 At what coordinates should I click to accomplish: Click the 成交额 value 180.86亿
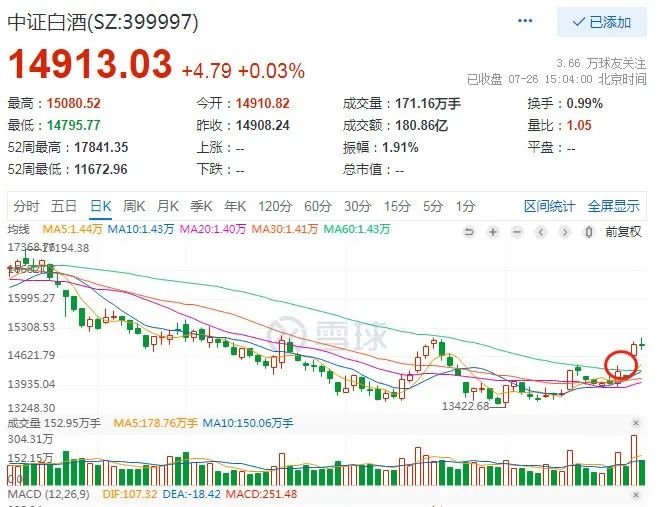click(422, 125)
